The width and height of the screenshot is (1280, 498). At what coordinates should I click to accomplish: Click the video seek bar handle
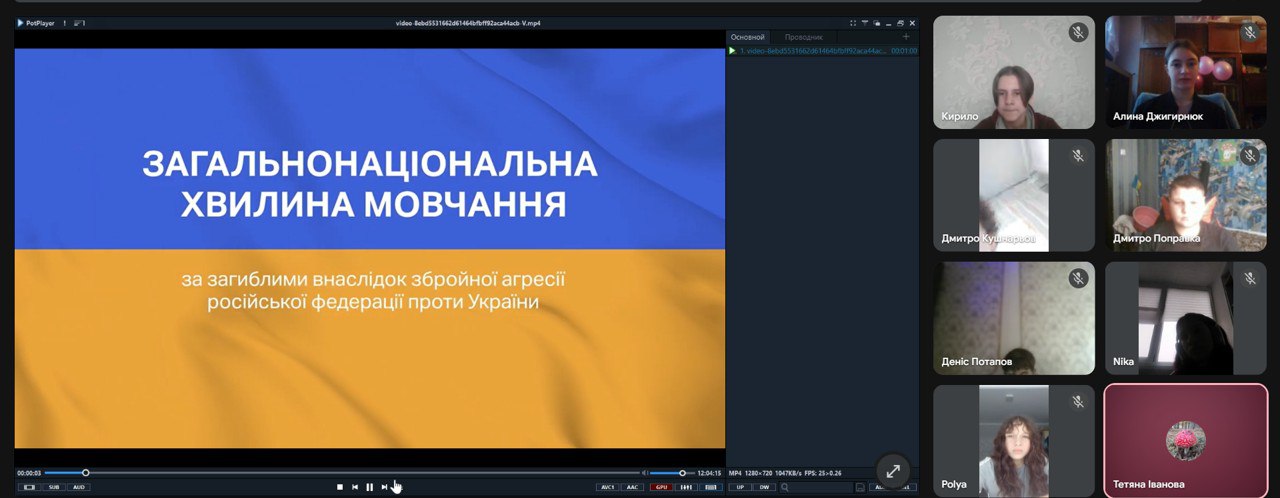click(x=86, y=473)
